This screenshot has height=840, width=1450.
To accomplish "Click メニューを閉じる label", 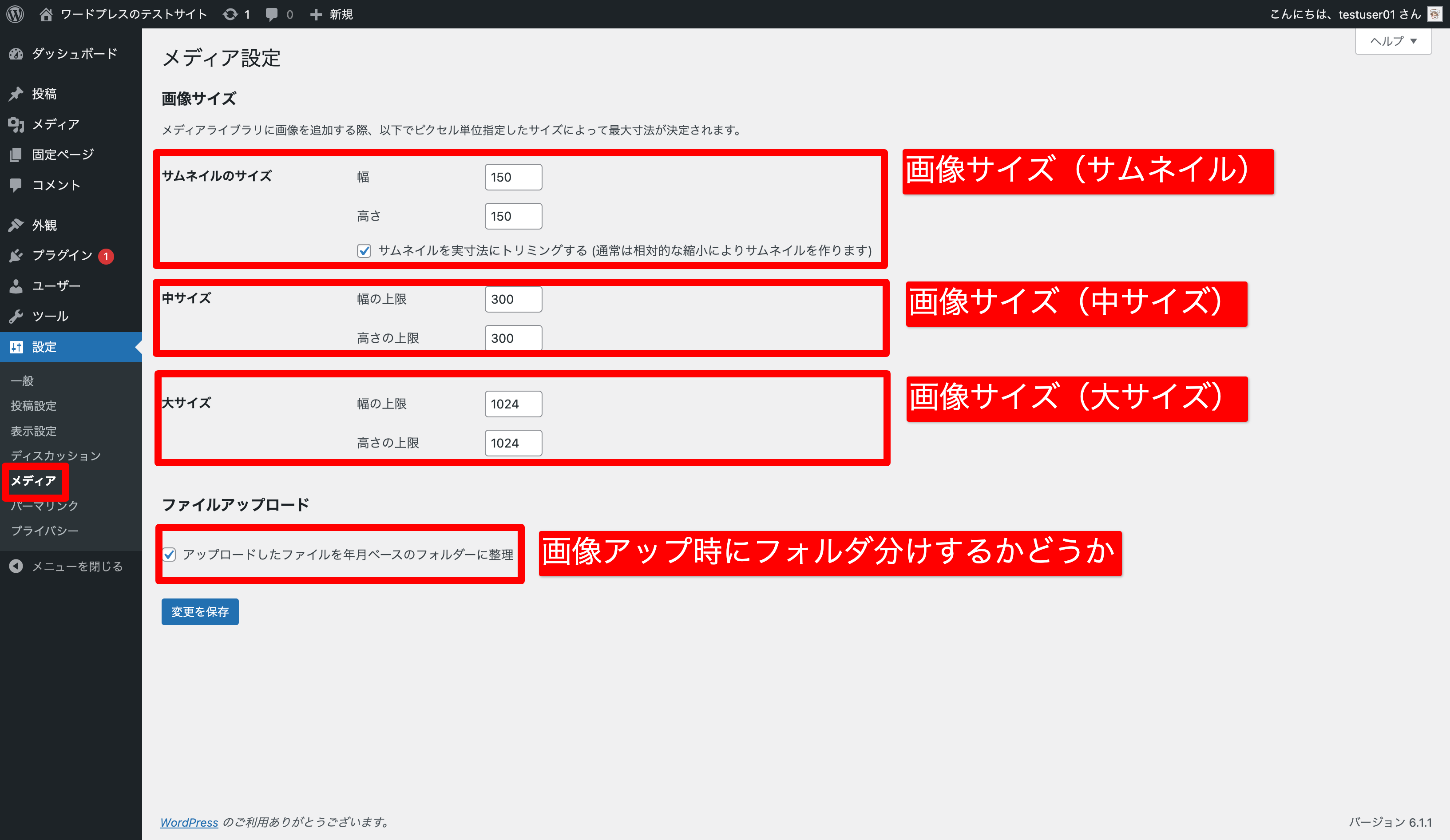I will 77,567.
